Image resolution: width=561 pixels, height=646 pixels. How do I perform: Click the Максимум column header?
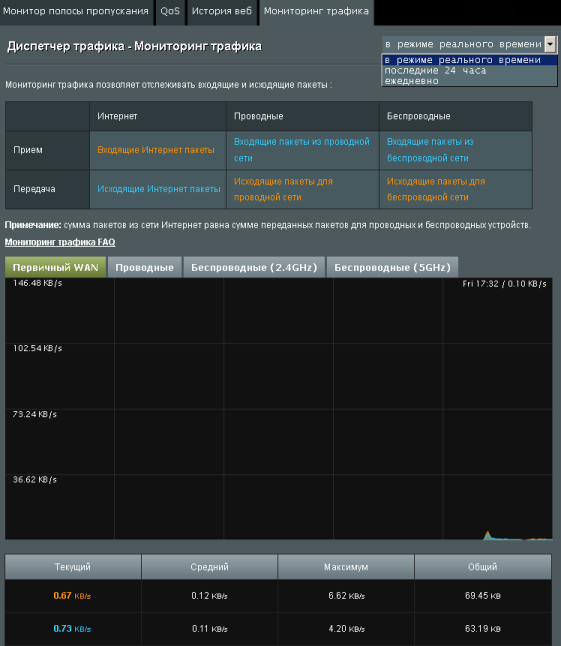tap(346, 567)
